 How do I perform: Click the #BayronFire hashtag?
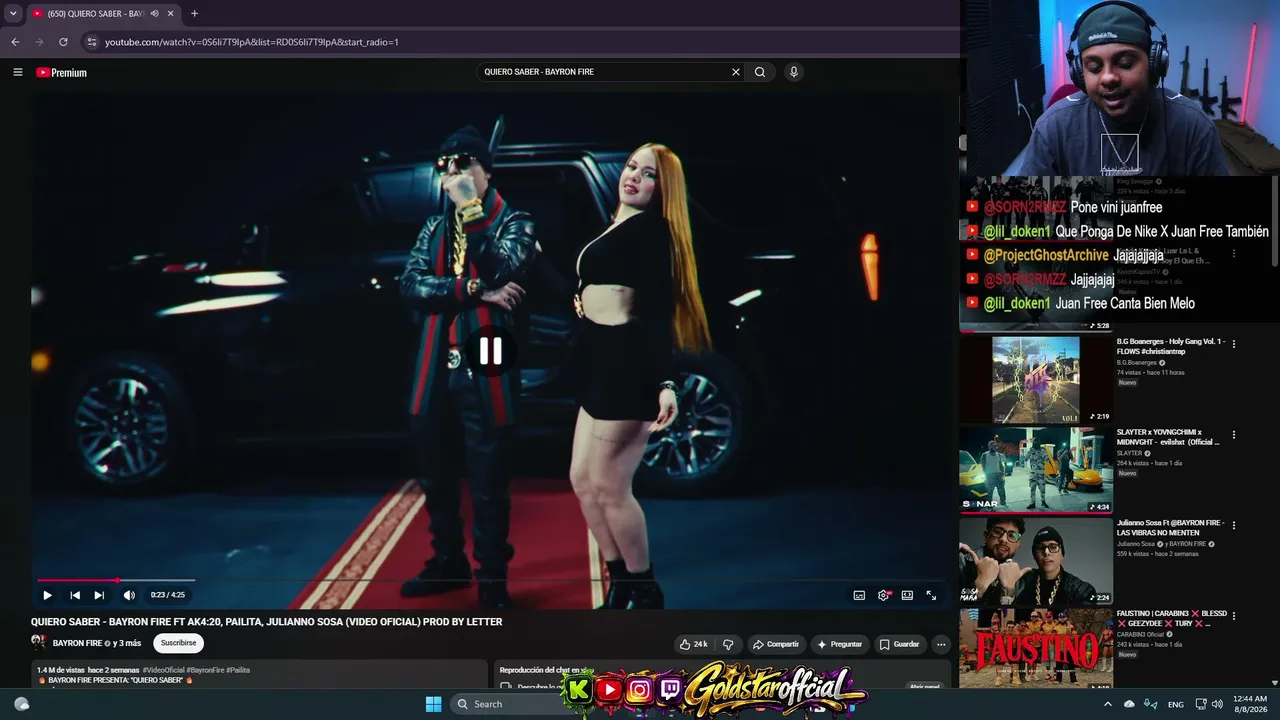pyautogui.click(x=205, y=670)
